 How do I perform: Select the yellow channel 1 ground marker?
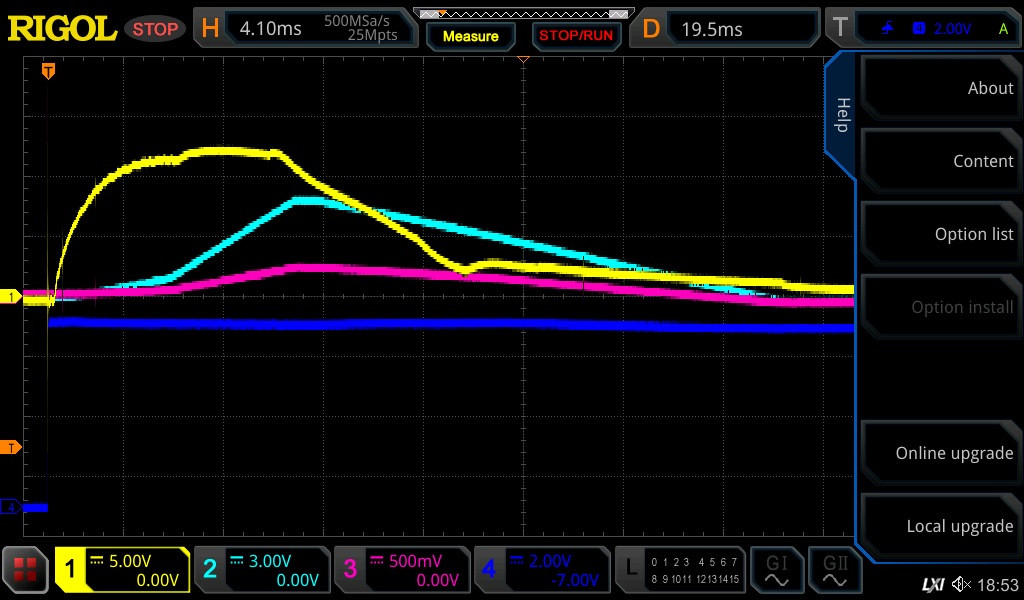tap(11, 297)
